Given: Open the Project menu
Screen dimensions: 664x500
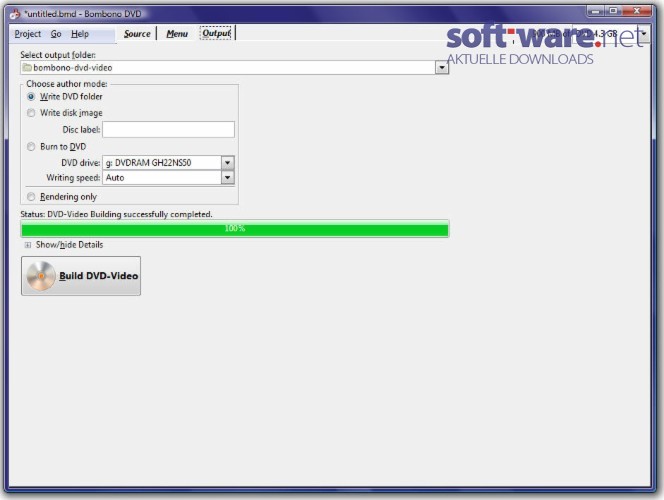Looking at the screenshot, I should 28,34.
